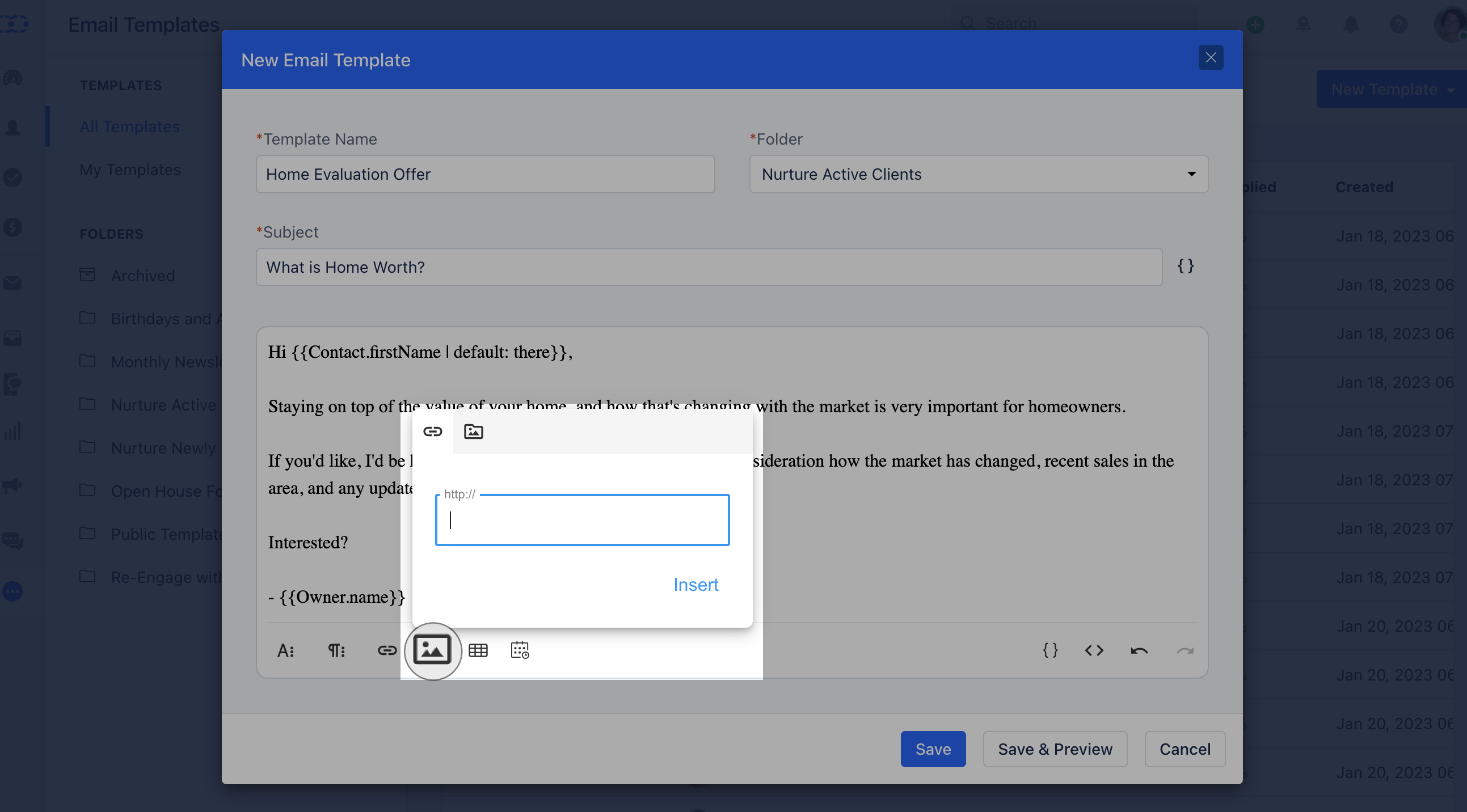Select All Templates in sidebar
This screenshot has height=812, width=1467.
tap(130, 126)
